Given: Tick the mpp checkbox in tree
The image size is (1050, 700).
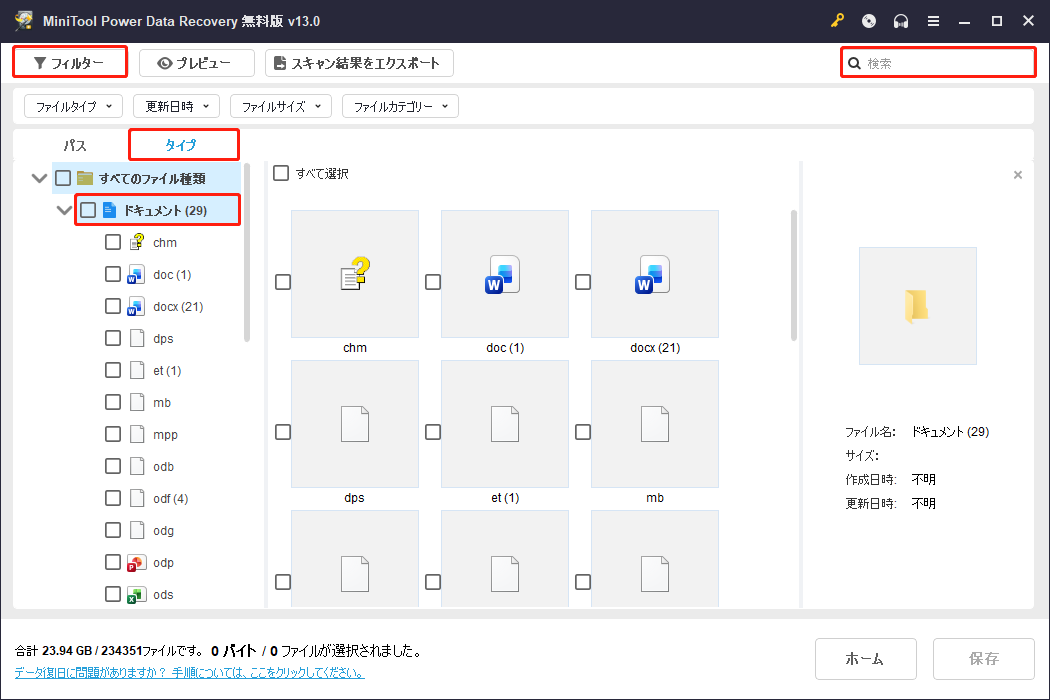Looking at the screenshot, I should click(x=112, y=434).
